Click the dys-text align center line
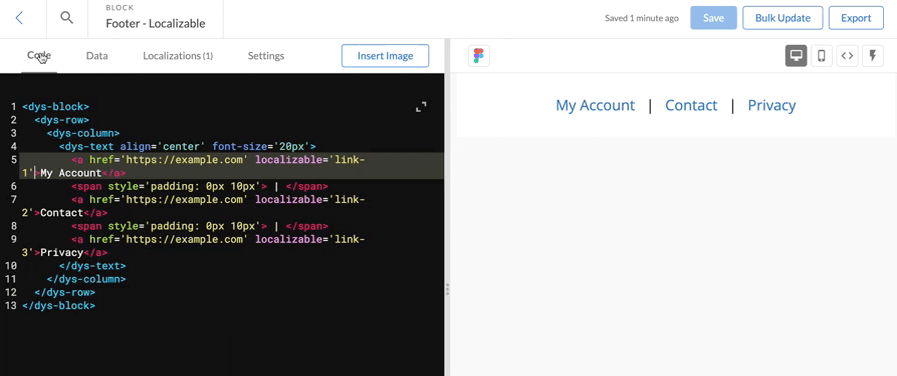This screenshot has height=376, width=897. click(187, 147)
